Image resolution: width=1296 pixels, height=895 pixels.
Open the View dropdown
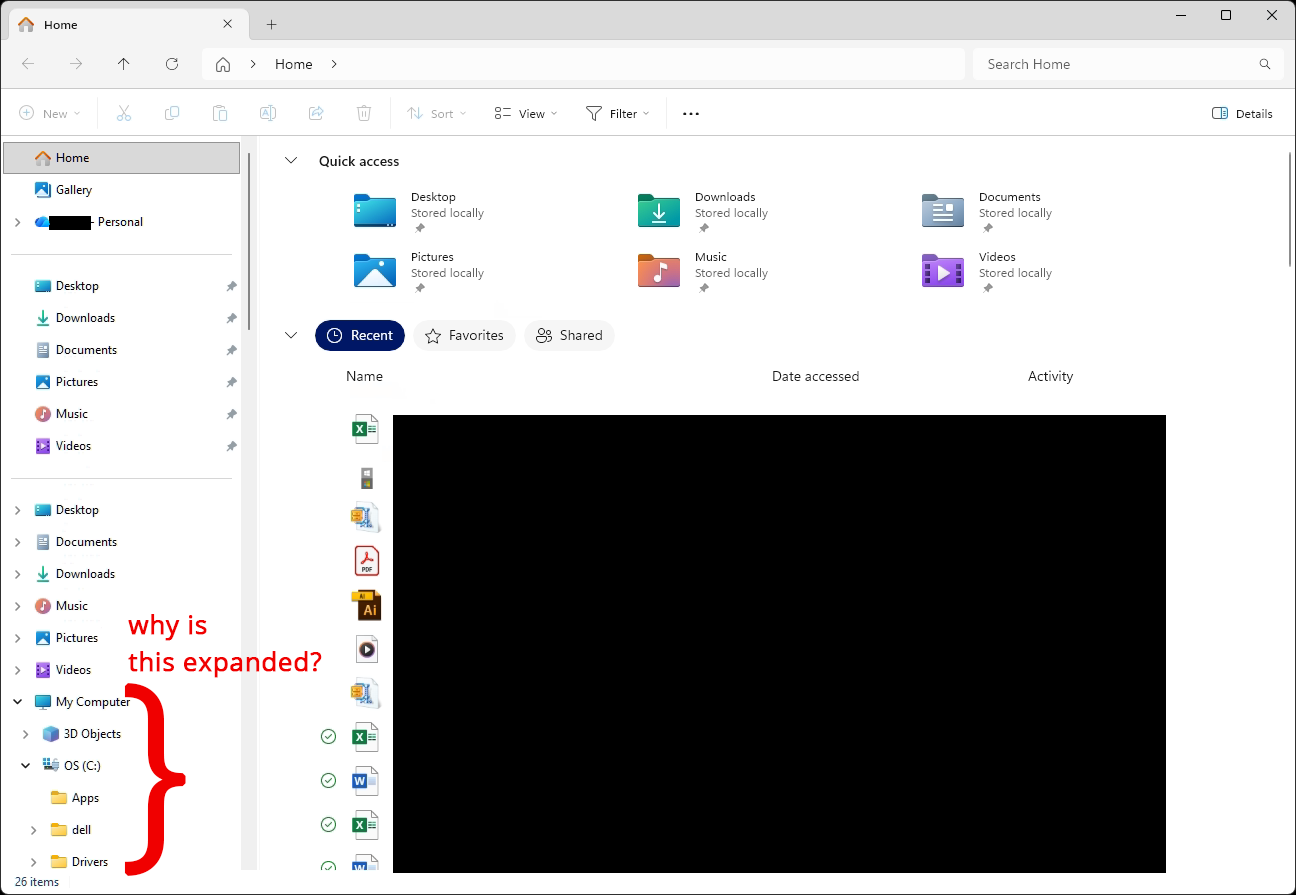524,113
